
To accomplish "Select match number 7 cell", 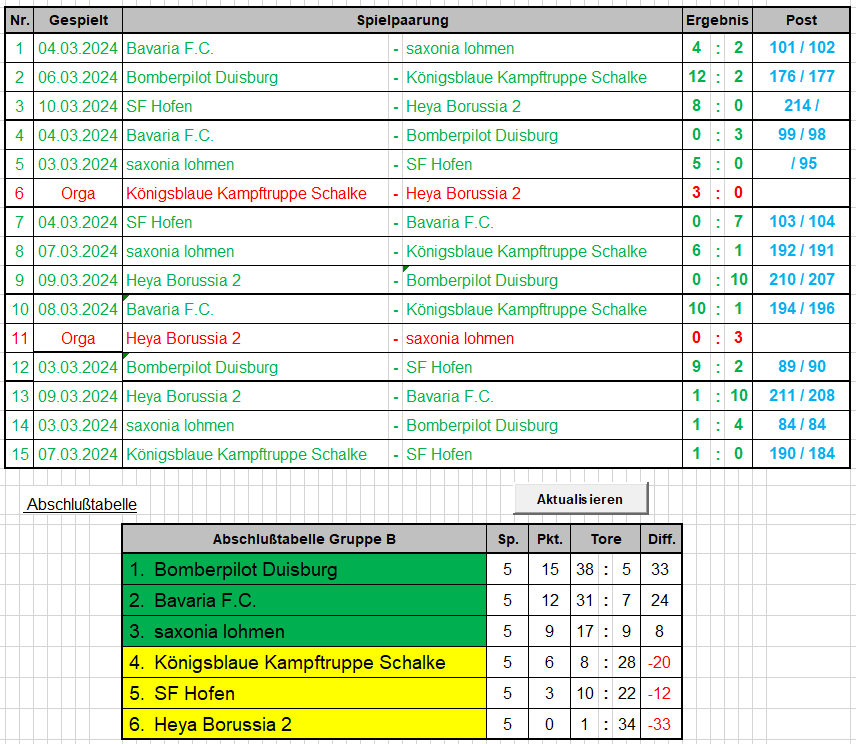I will (20, 222).
